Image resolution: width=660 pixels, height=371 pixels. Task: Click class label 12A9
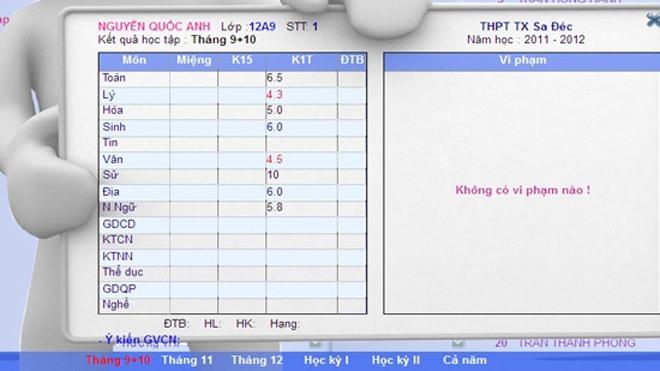pyautogui.click(x=262, y=27)
